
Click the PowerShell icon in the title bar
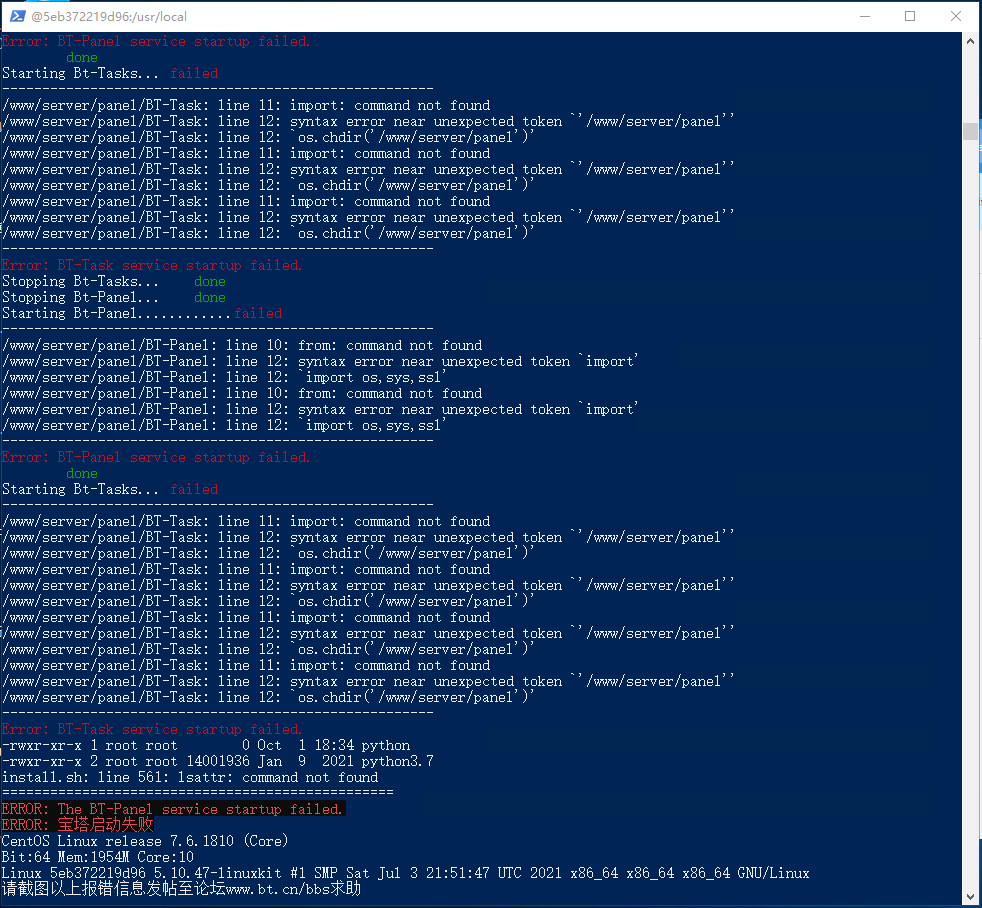(x=18, y=16)
